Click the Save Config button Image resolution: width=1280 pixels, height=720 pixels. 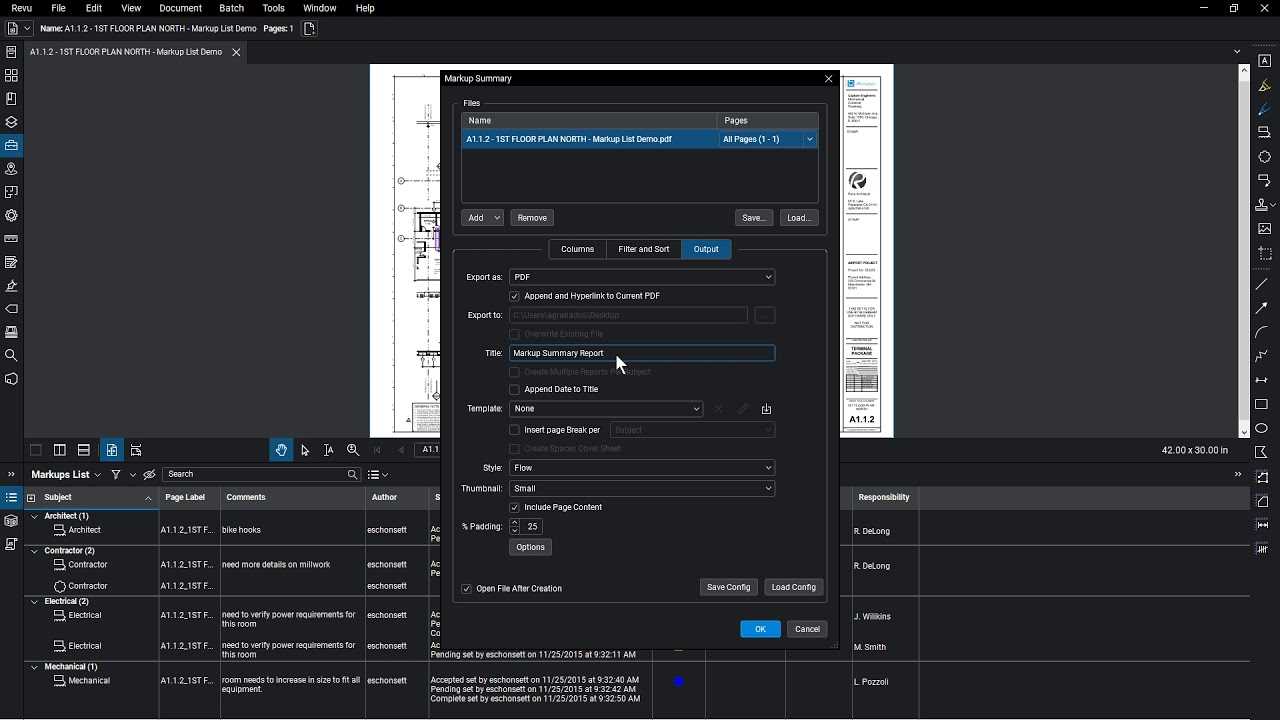(728, 588)
